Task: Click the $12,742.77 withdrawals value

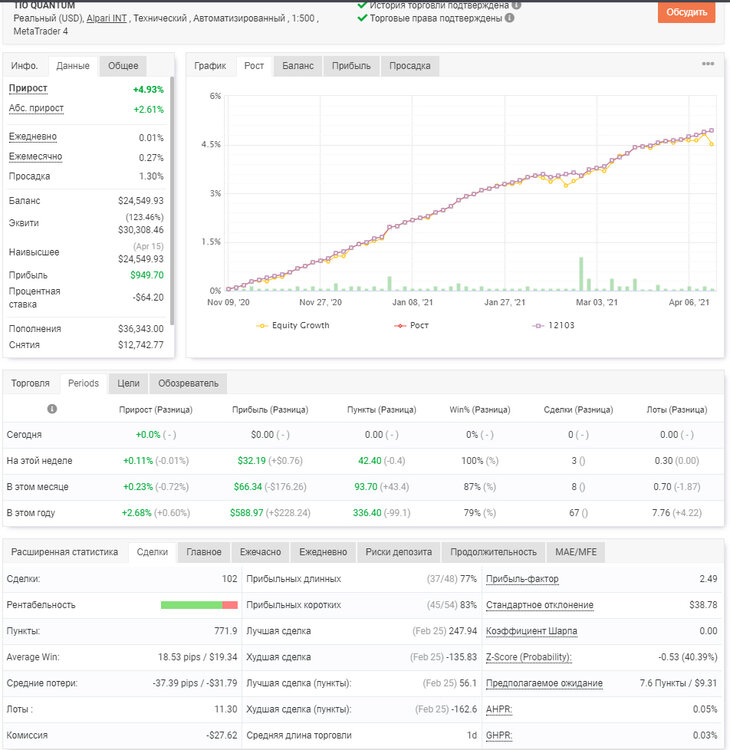Action: pos(141,345)
